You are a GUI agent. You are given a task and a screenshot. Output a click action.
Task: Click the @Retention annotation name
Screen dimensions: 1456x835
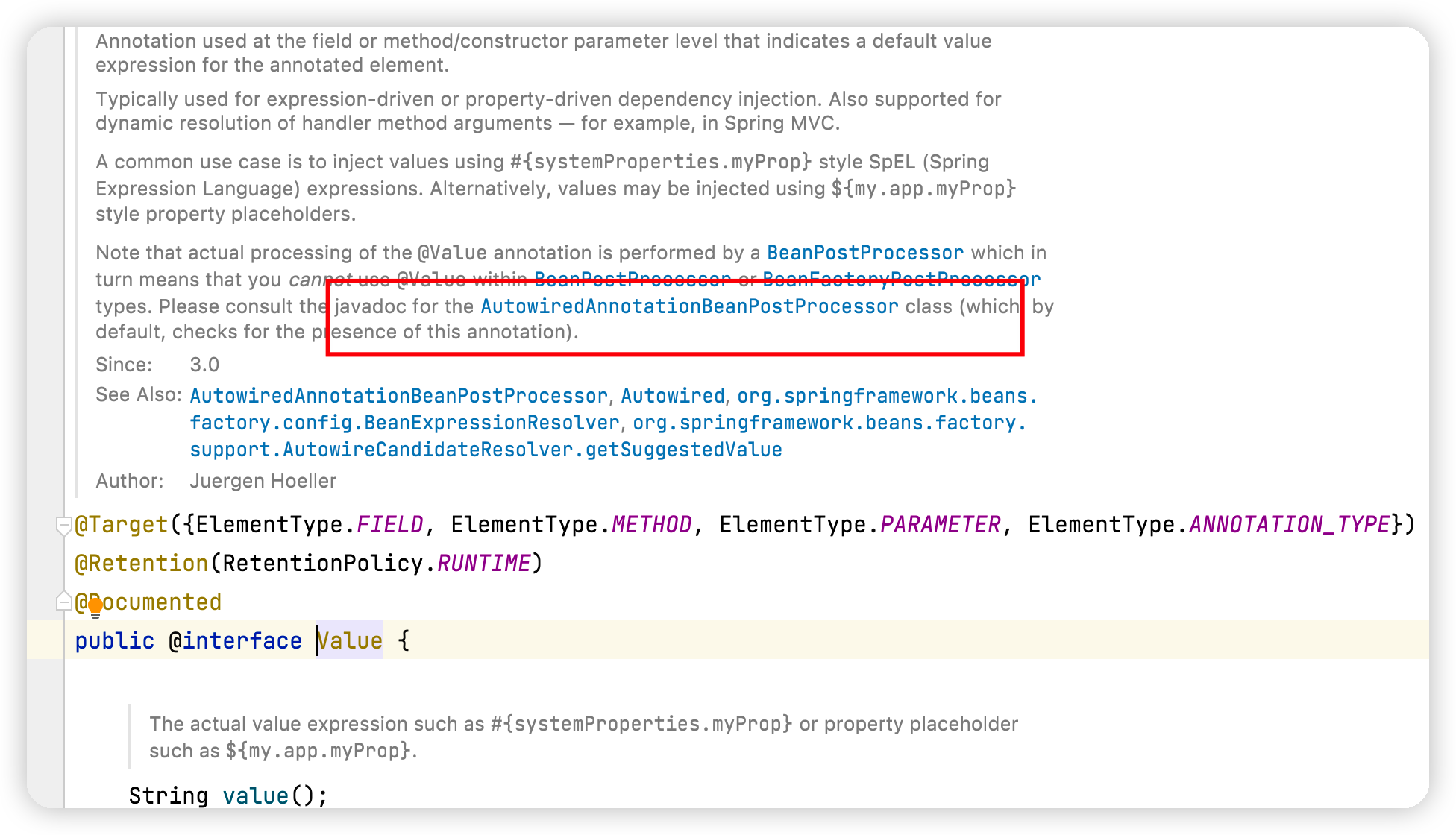(x=142, y=564)
